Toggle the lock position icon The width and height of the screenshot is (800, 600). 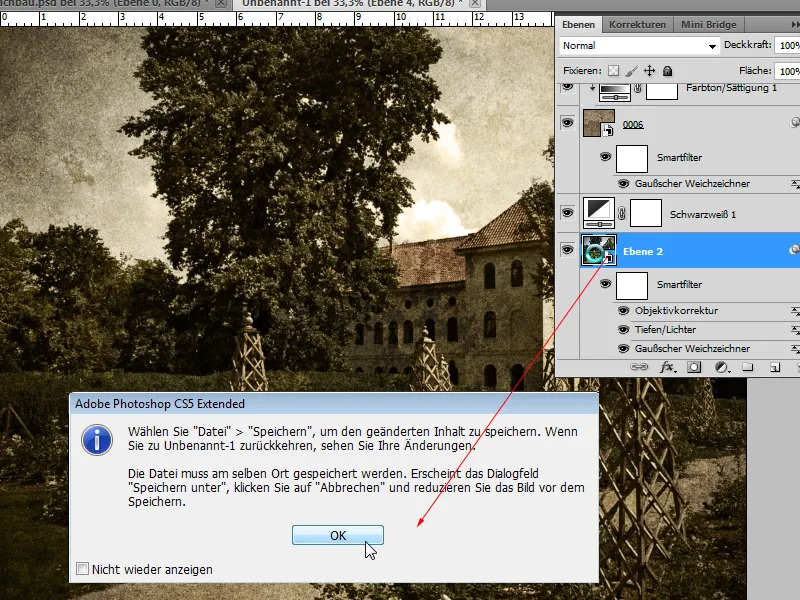649,71
